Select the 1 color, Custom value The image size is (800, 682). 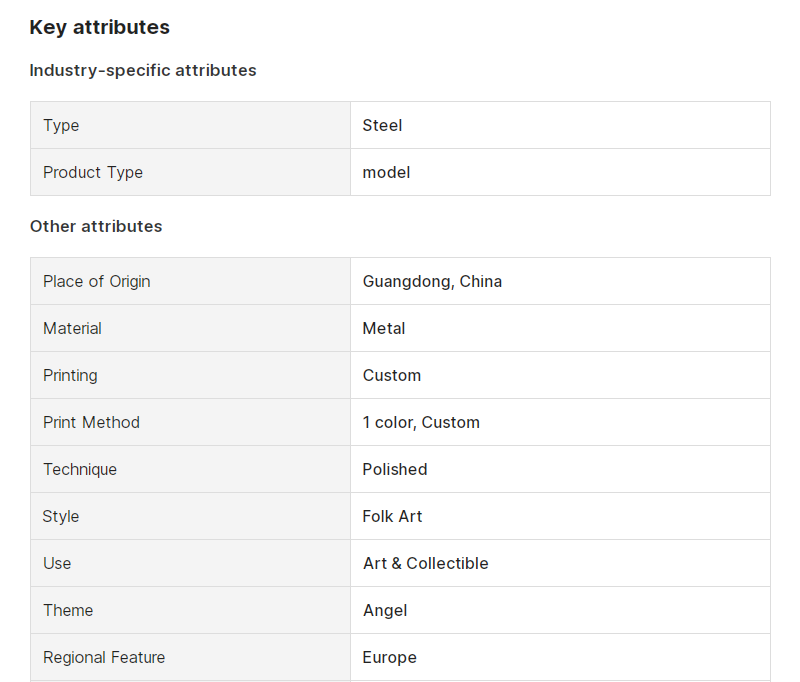point(421,422)
